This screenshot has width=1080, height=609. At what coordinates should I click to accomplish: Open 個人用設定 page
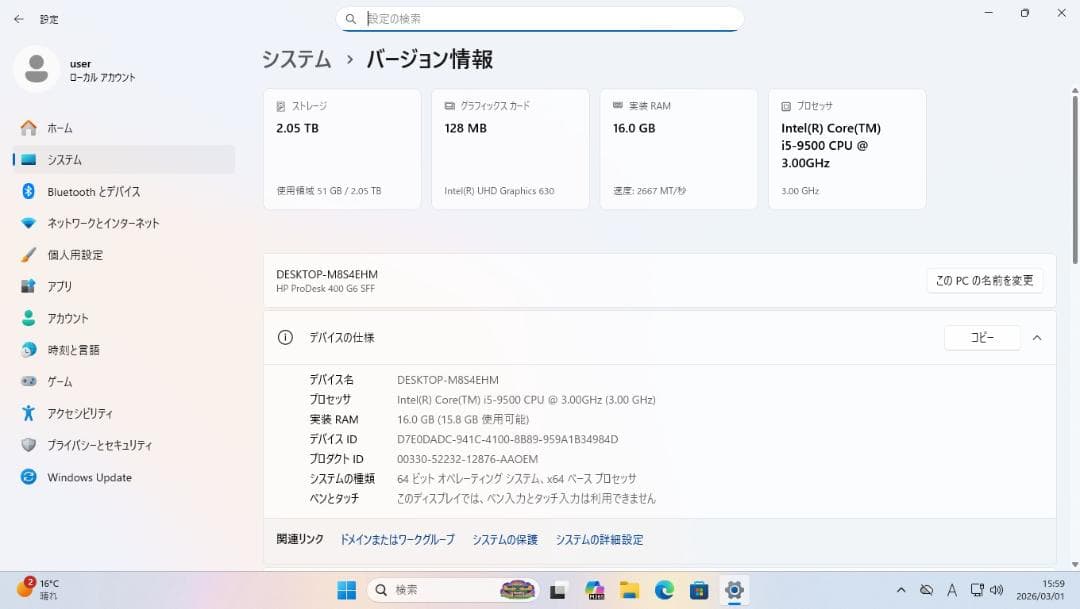pyautogui.click(x=124, y=255)
